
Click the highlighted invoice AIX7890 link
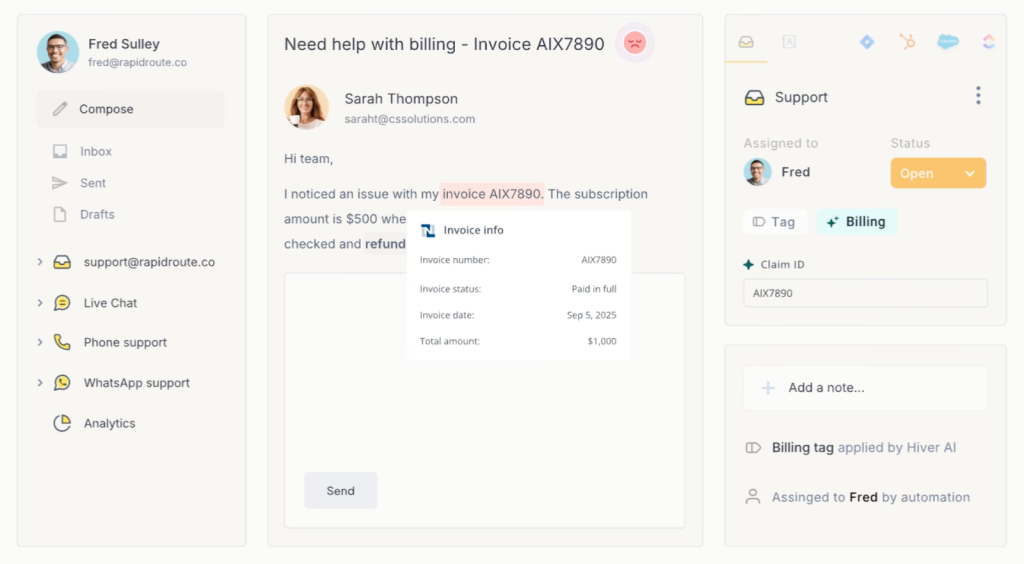coord(492,194)
